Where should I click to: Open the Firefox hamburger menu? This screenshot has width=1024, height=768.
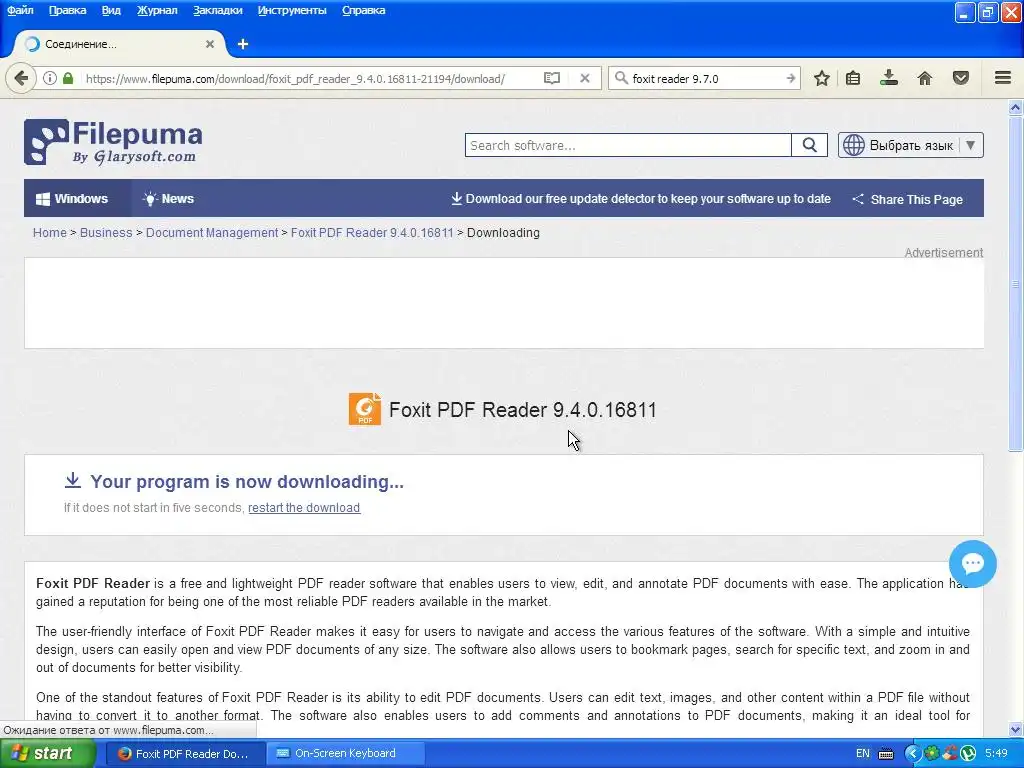pyautogui.click(x=1003, y=78)
